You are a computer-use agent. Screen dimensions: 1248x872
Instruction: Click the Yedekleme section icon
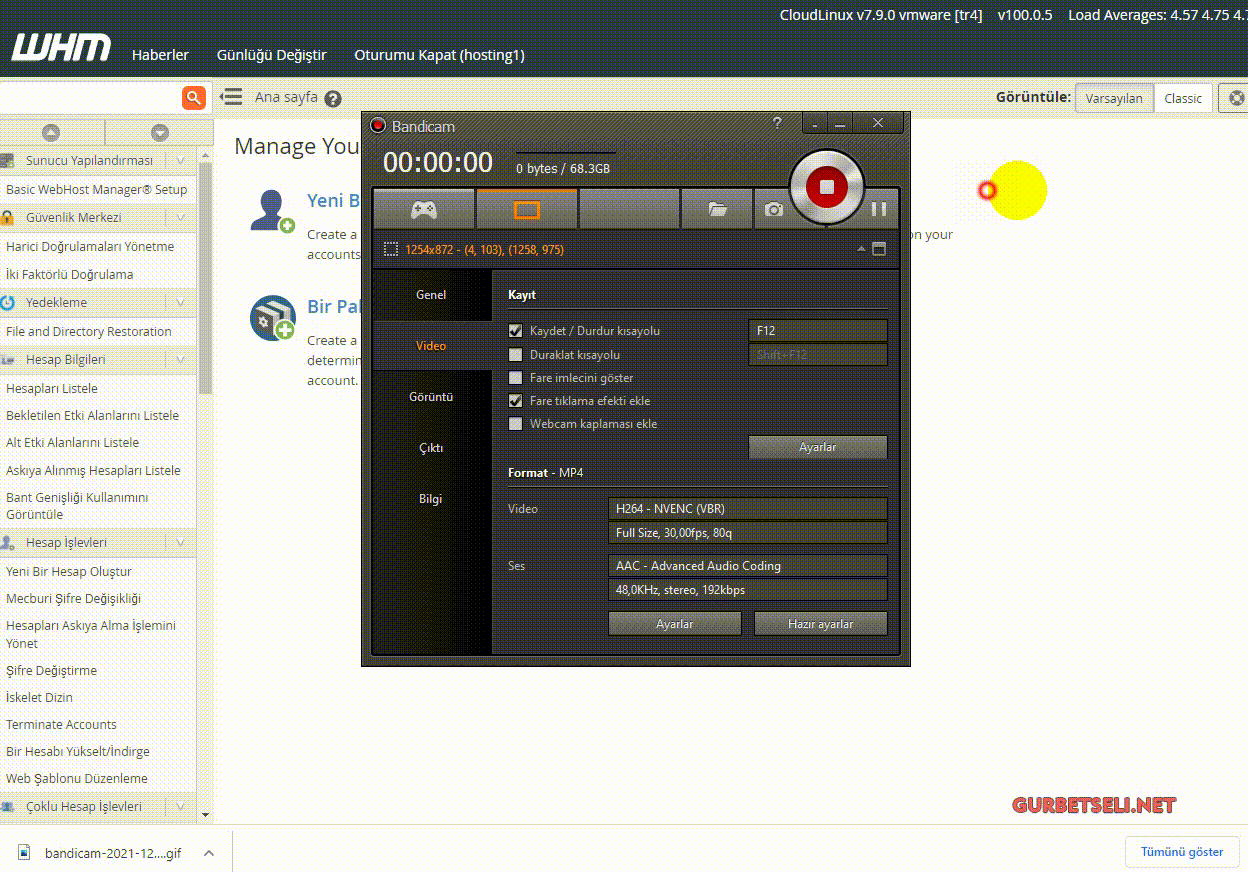(x=7, y=302)
